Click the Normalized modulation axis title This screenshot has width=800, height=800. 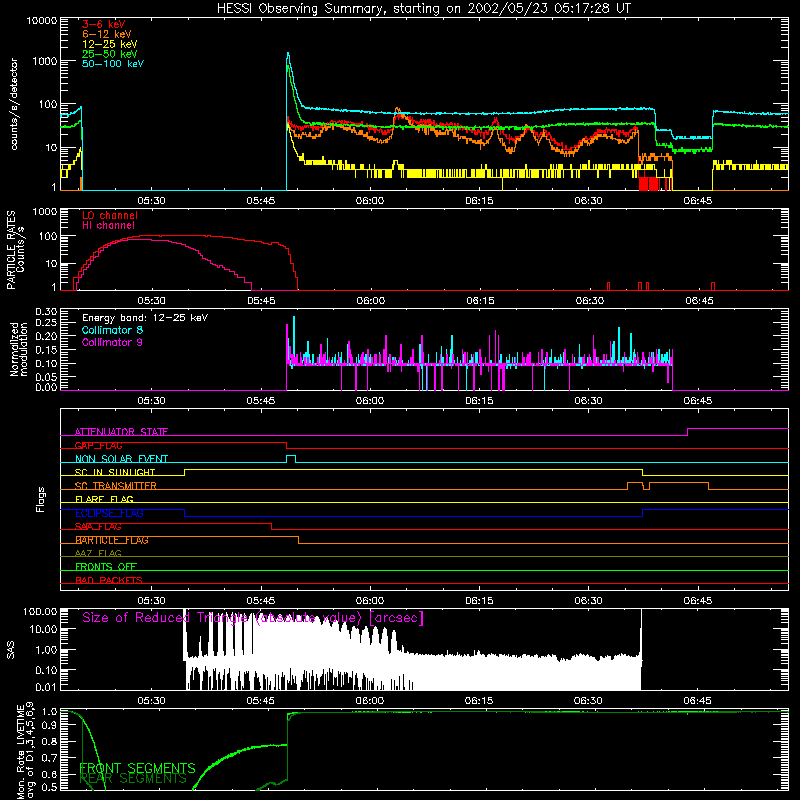pos(18,349)
